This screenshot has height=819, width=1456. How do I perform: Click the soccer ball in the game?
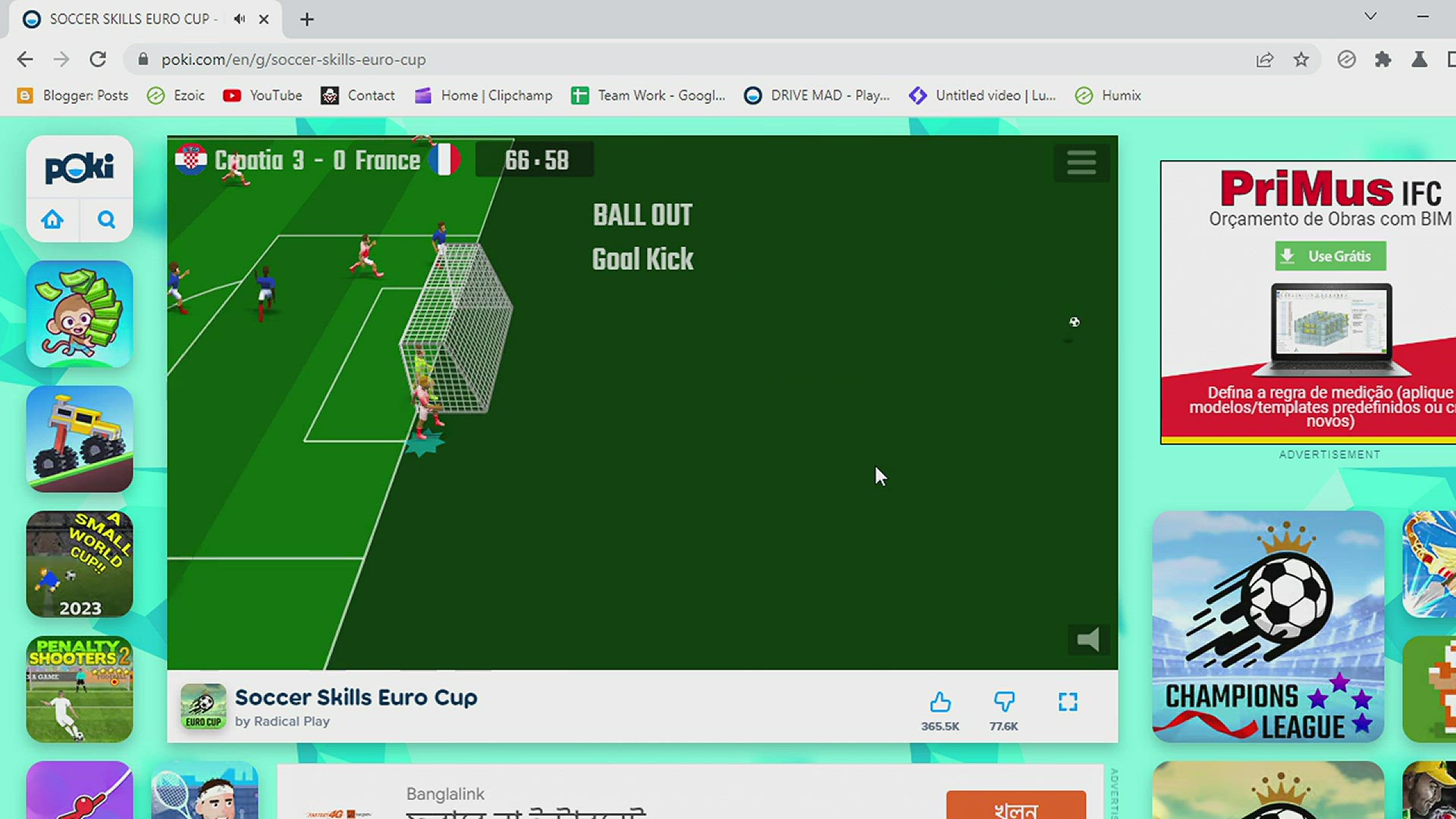(x=1075, y=322)
